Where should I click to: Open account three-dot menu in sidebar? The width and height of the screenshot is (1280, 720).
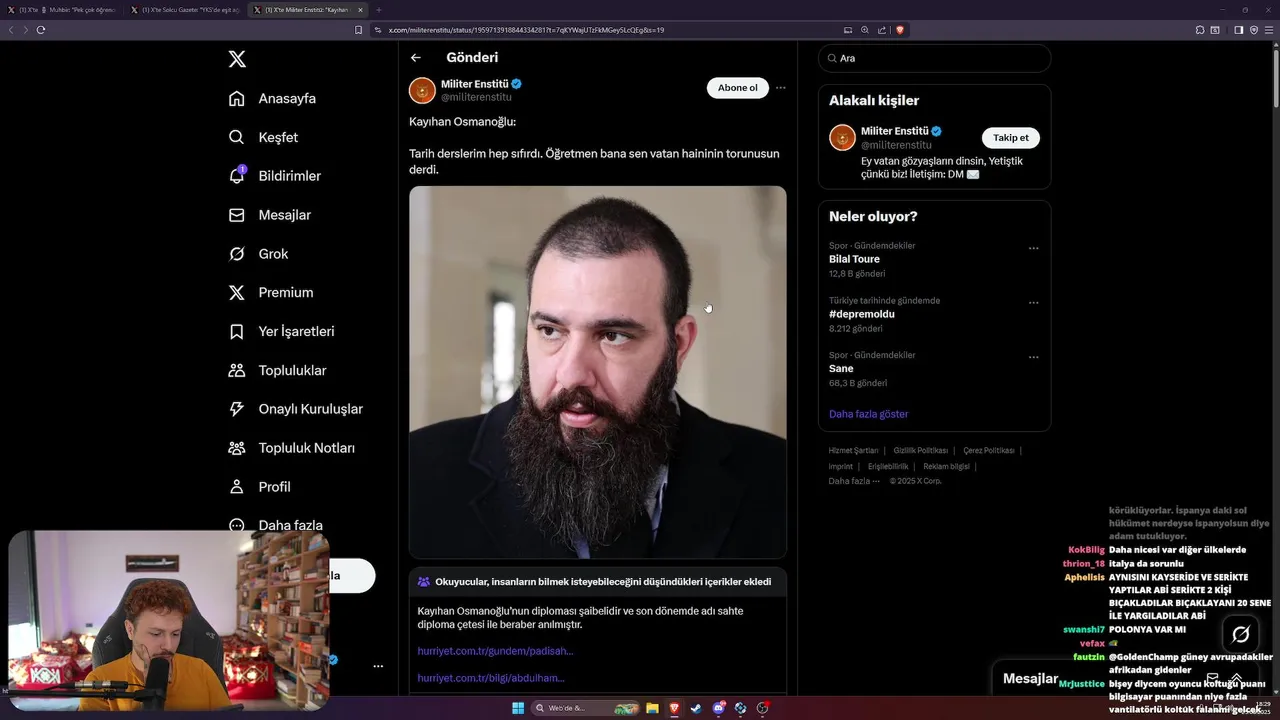click(x=378, y=666)
